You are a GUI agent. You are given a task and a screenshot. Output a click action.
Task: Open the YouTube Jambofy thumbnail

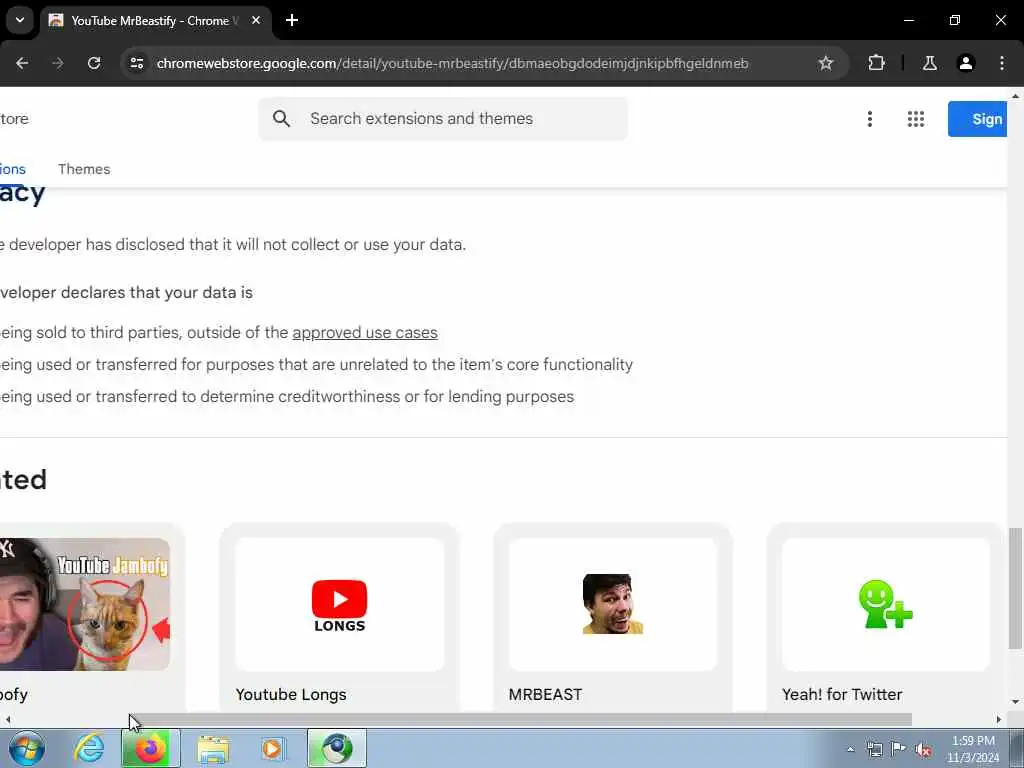pyautogui.click(x=85, y=604)
